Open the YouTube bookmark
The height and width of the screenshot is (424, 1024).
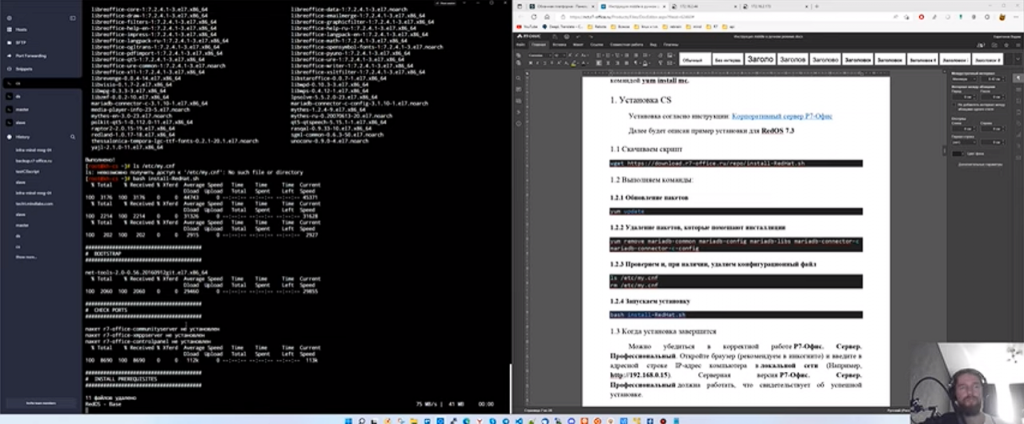(x=528, y=27)
